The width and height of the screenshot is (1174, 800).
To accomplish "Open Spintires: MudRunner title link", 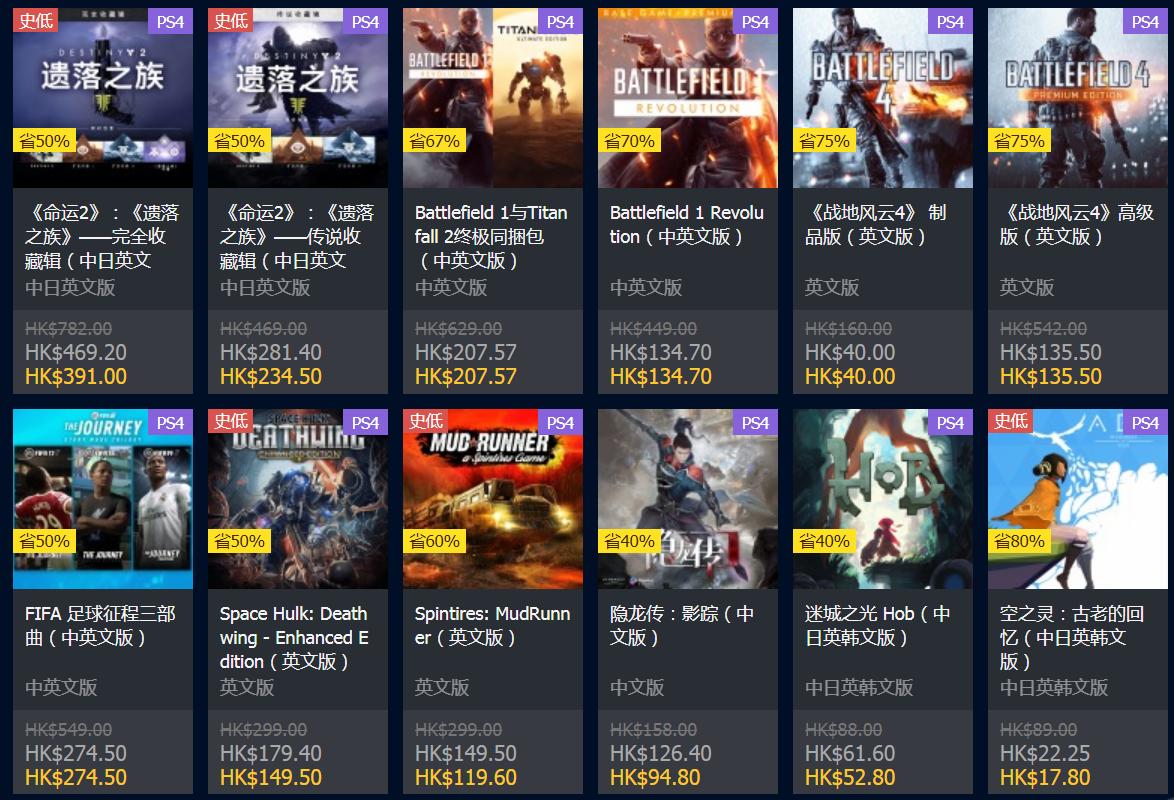I will point(492,625).
